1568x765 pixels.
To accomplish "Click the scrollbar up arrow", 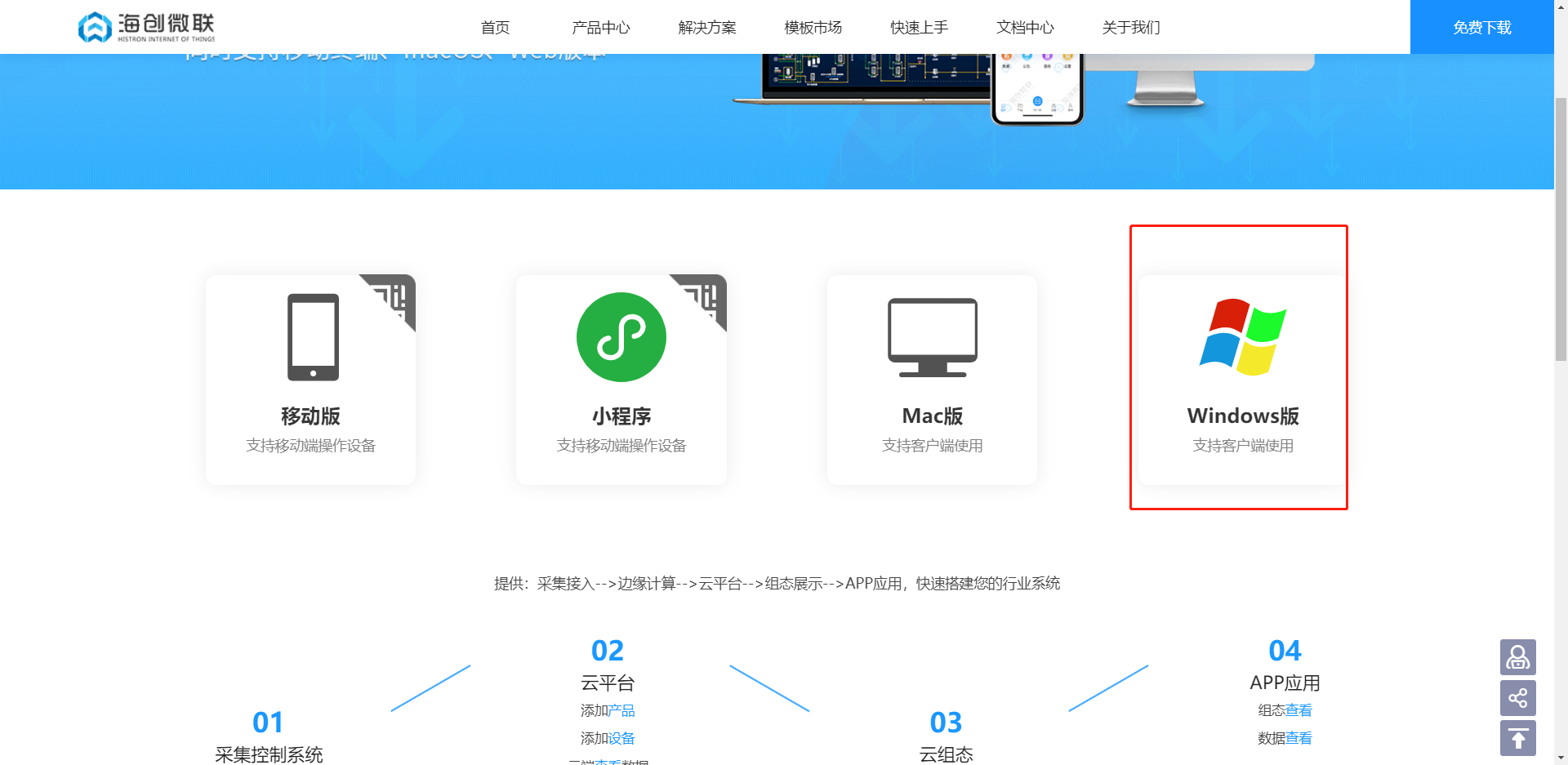I will pos(1561,7).
